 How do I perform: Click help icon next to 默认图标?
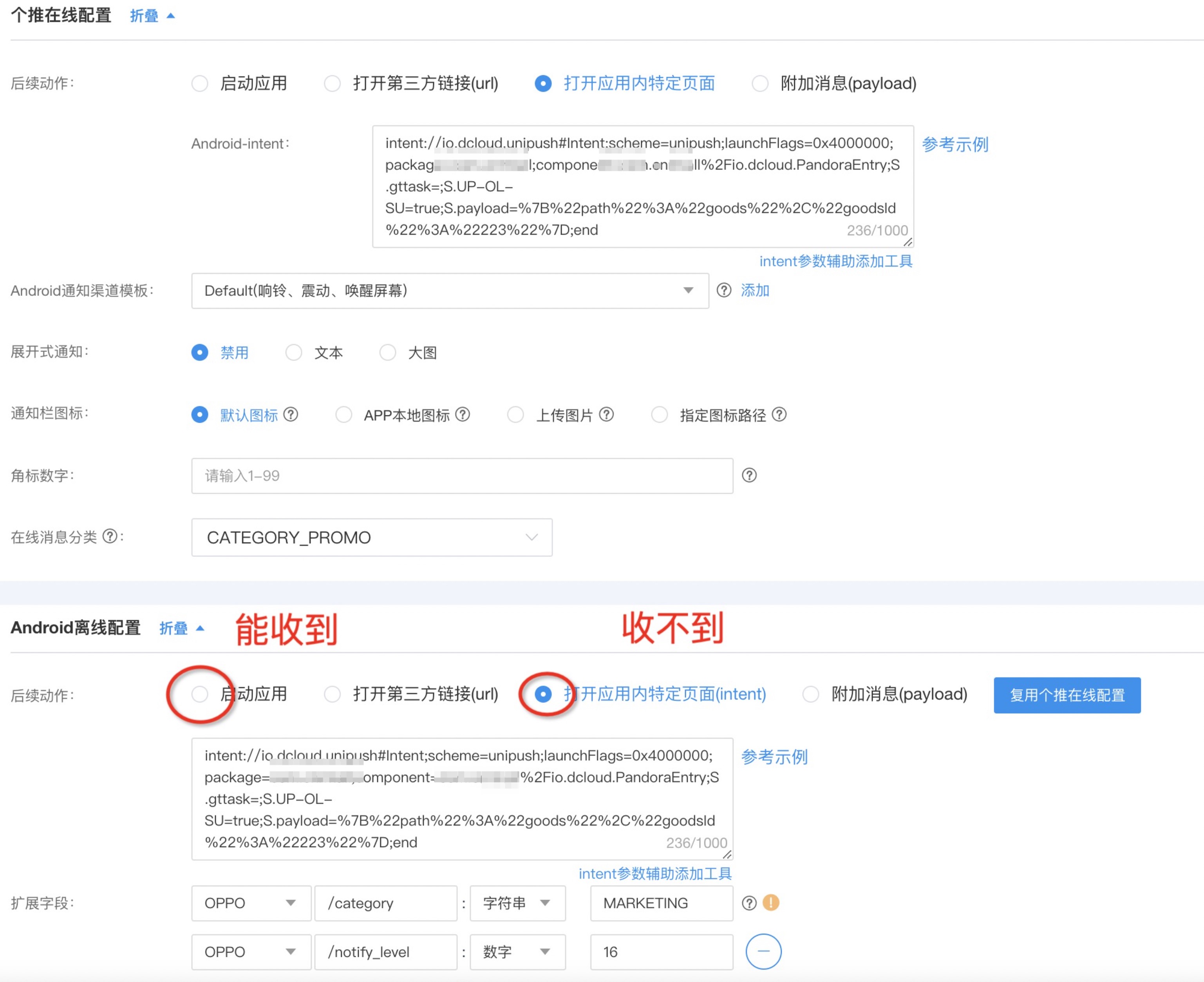pos(291,415)
